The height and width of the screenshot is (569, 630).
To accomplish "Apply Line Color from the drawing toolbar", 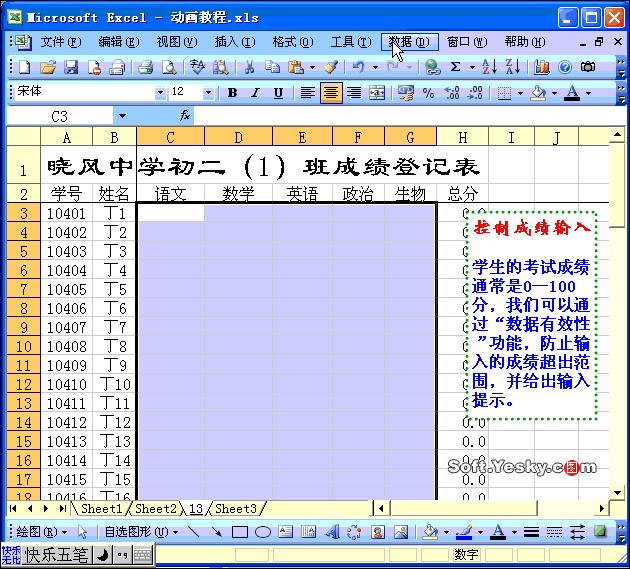I will pos(464,532).
